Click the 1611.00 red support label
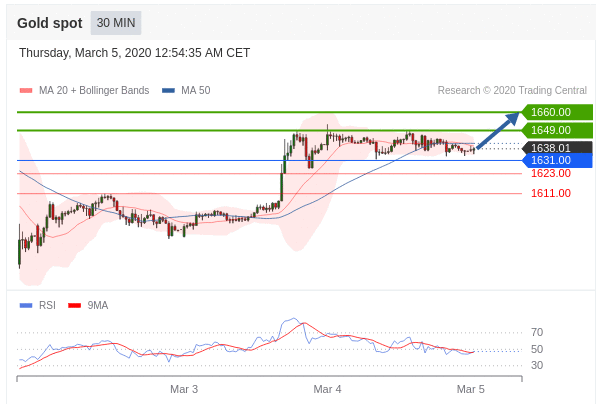601x414 pixels. [550, 193]
